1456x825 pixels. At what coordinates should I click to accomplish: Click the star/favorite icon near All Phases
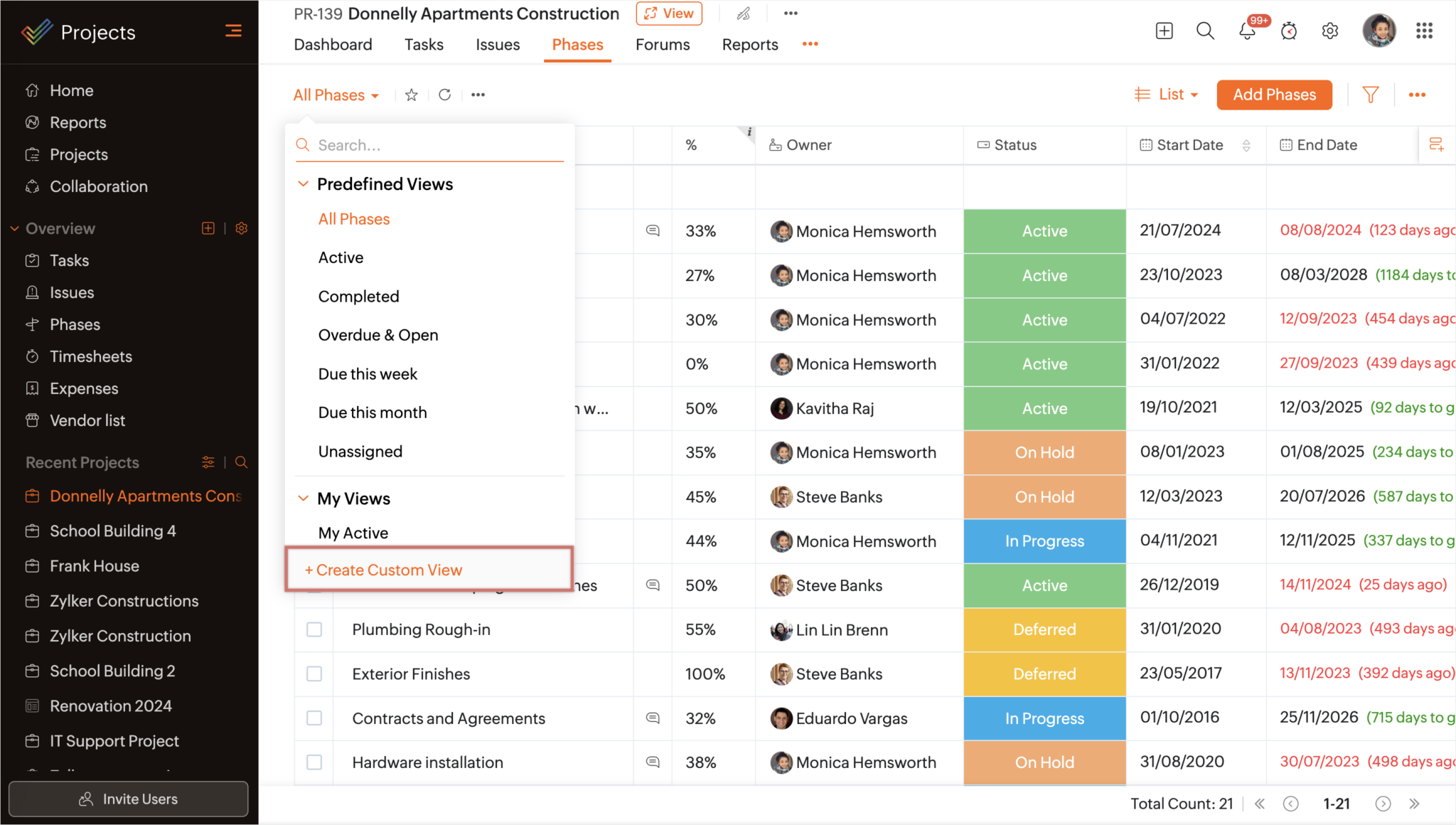coord(411,94)
